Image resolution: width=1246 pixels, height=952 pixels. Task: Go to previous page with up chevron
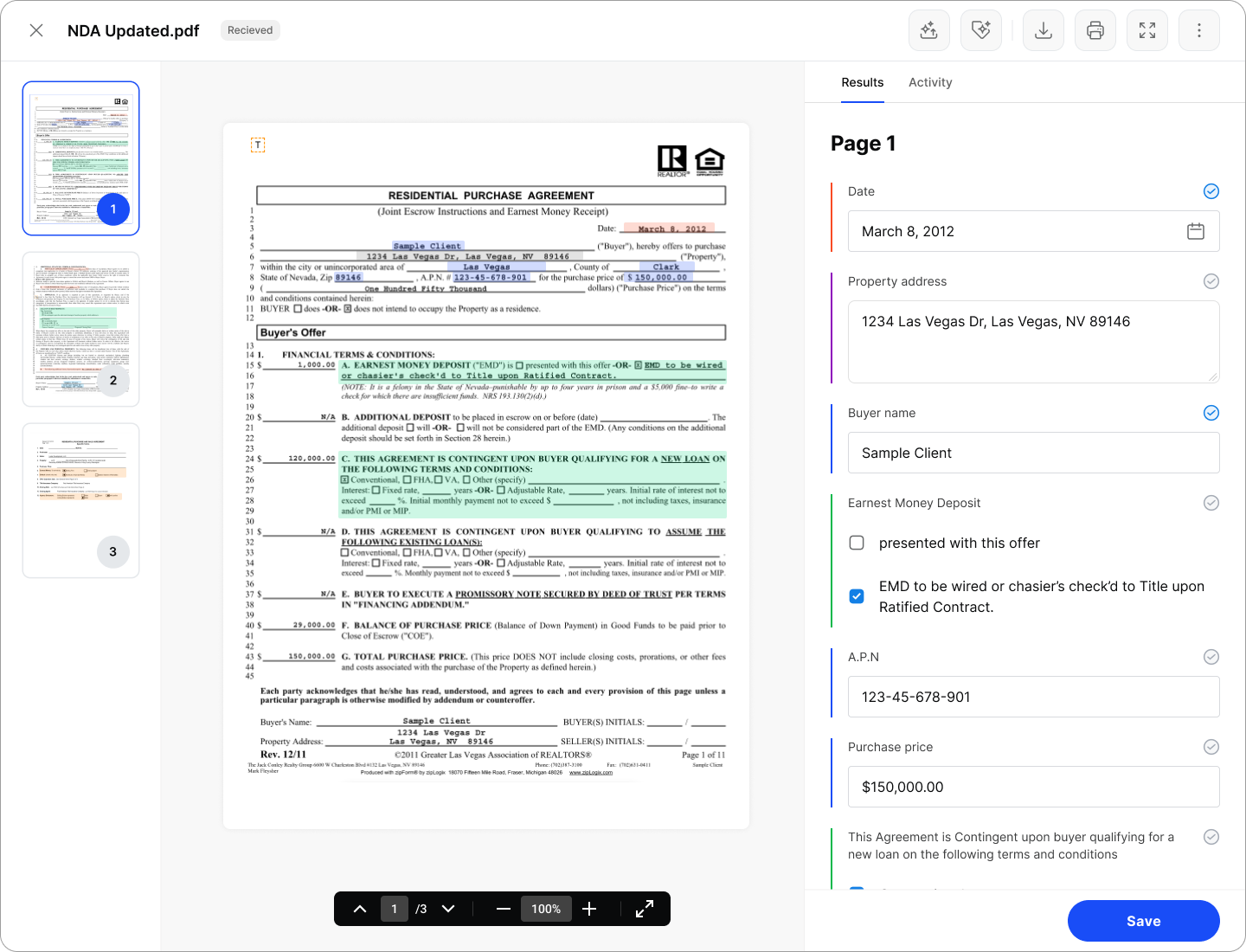(x=360, y=909)
